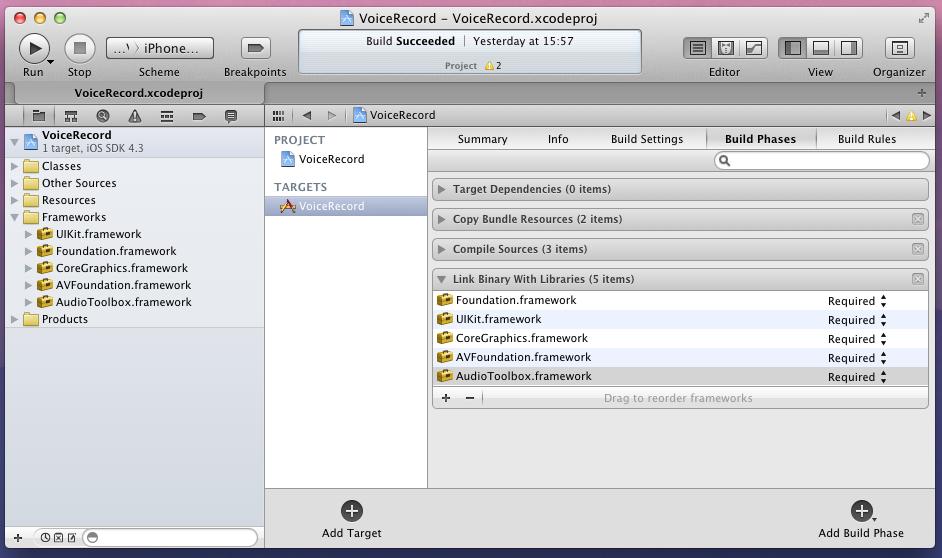Expand Target Dependencies phase
942x558 pixels.
(442, 189)
